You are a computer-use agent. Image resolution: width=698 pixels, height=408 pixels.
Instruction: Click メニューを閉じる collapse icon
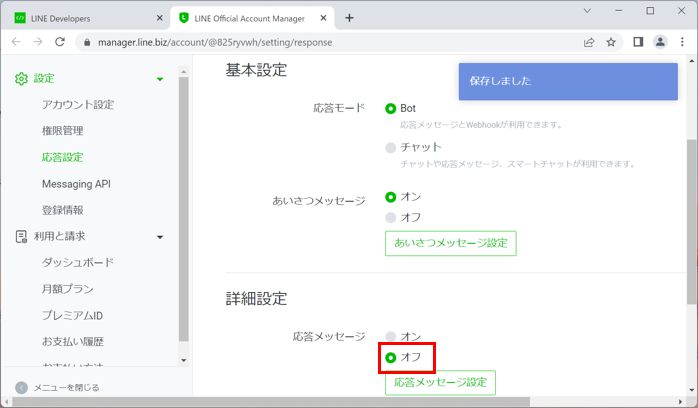point(21,388)
